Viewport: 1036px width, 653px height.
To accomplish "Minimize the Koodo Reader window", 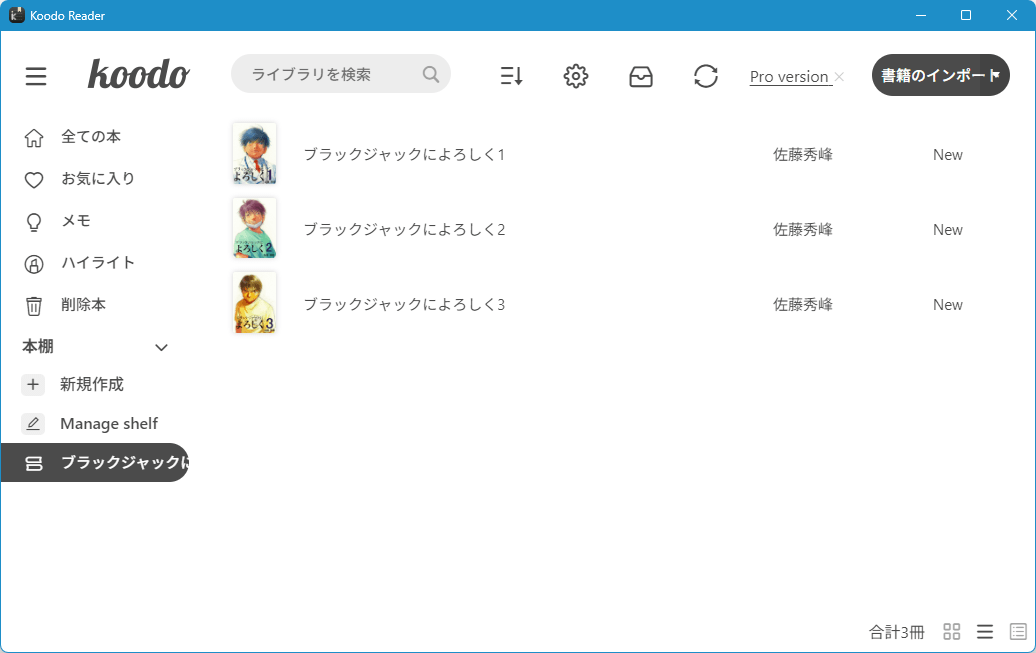I will click(x=920, y=15).
